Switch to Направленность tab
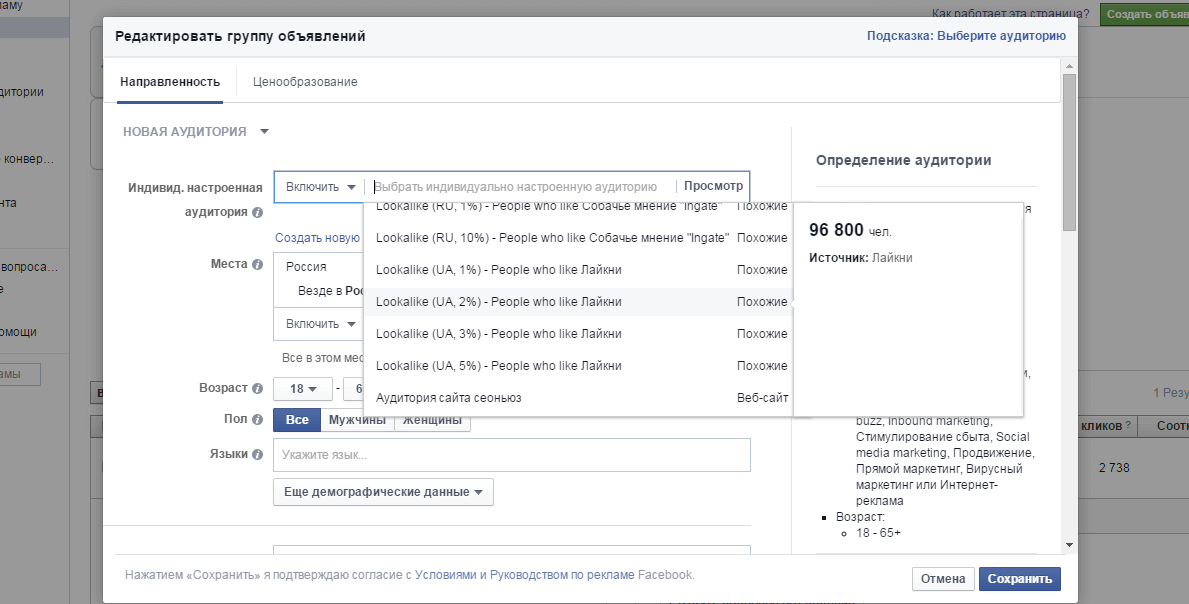Viewport: 1189px width, 604px height. click(169, 82)
